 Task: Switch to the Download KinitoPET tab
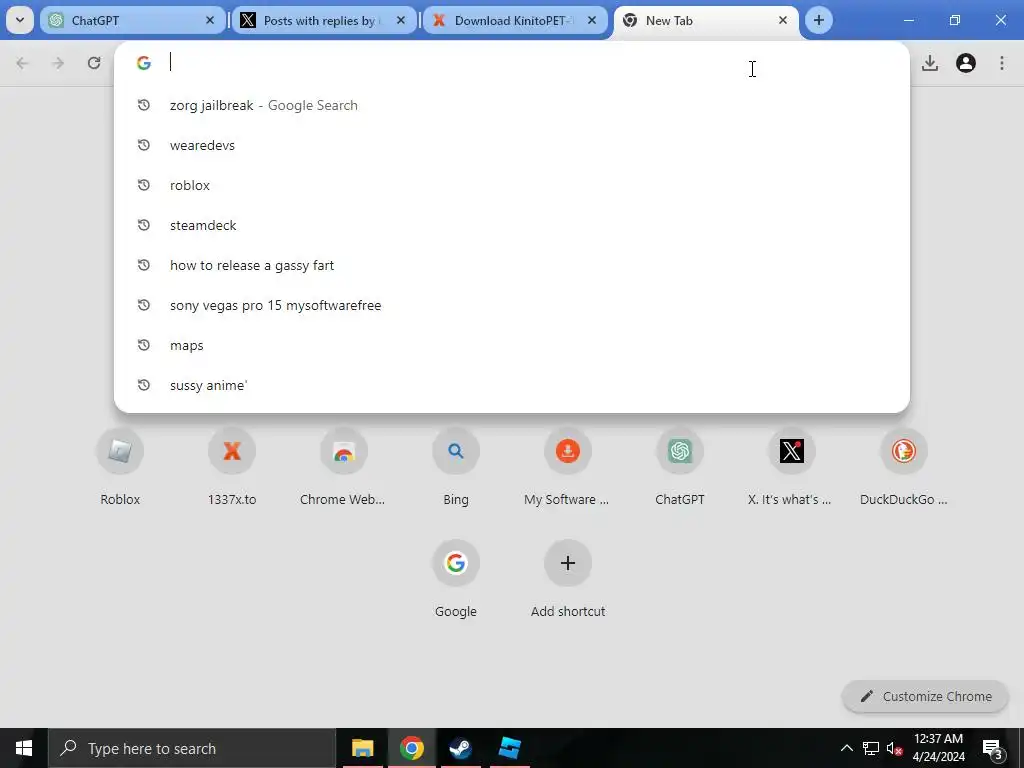point(515,20)
